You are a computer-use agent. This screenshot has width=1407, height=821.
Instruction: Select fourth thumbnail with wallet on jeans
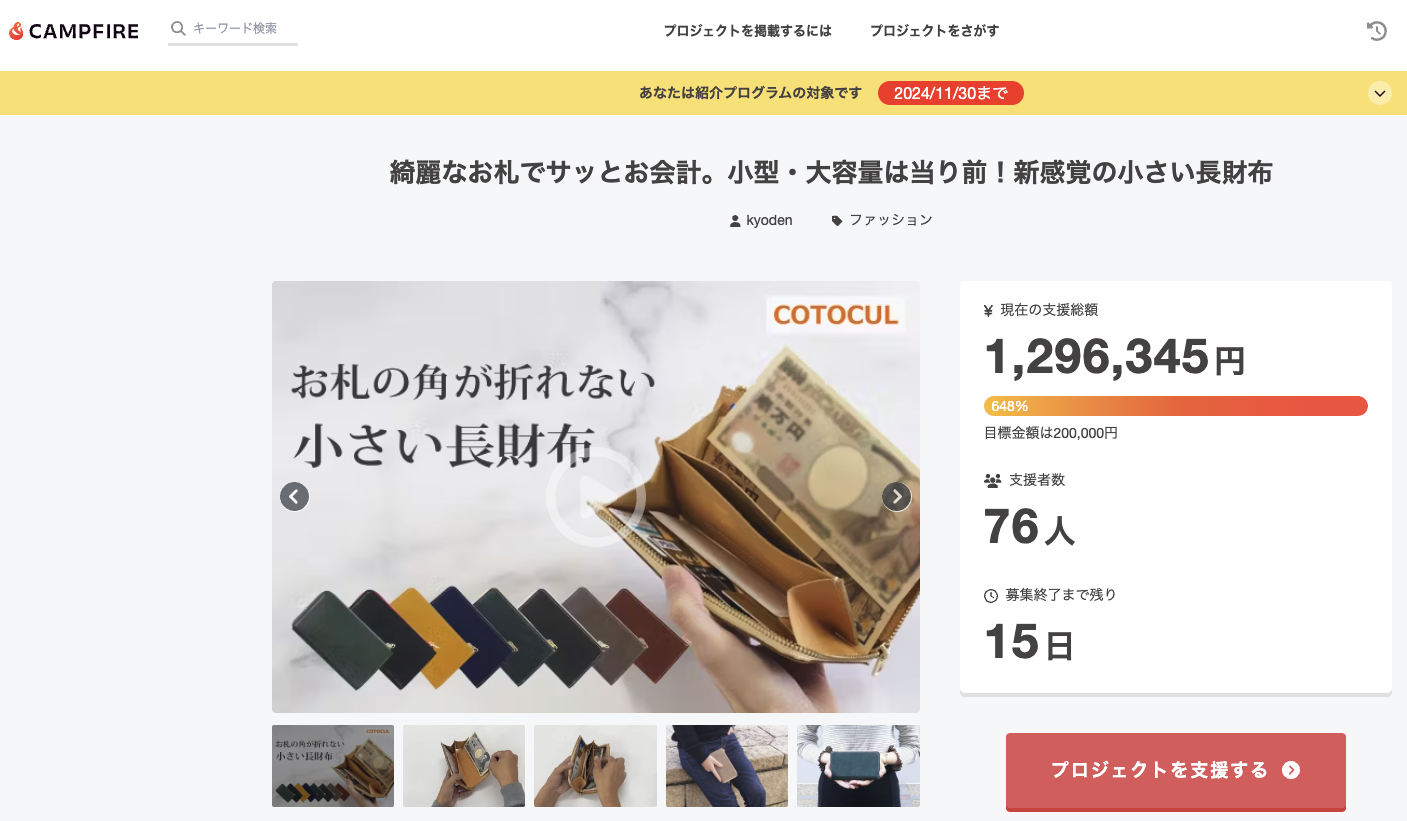(727, 766)
